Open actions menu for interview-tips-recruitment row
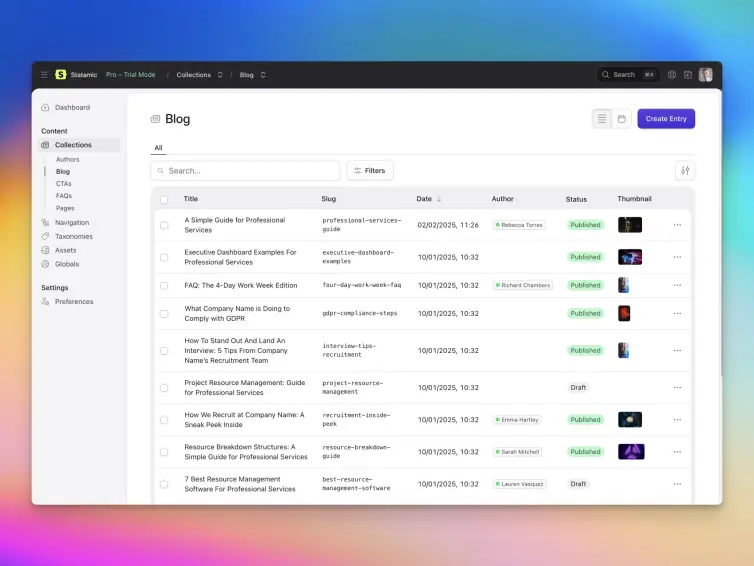The image size is (754, 566). click(x=677, y=351)
